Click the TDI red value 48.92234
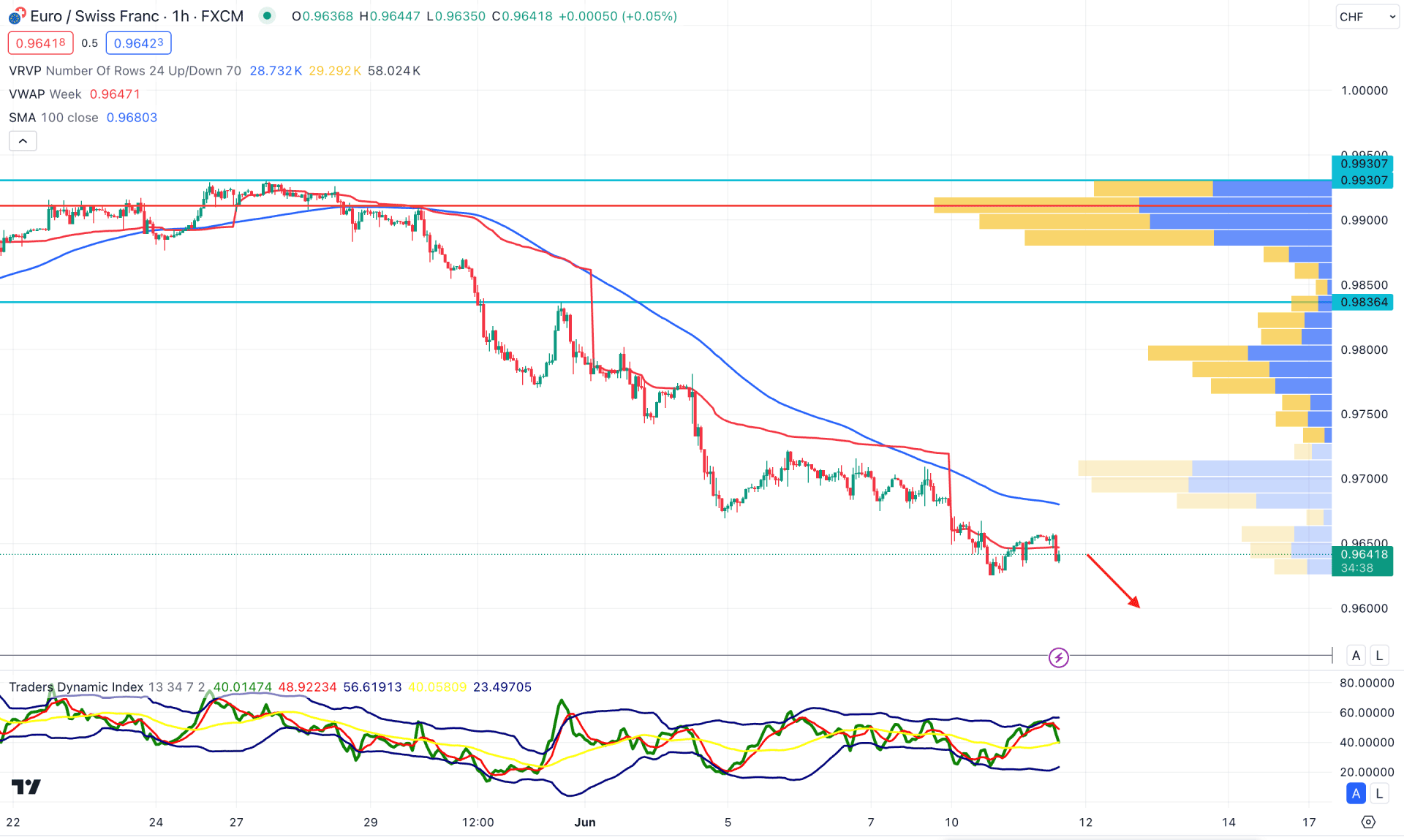This screenshot has height=840, width=1404. [x=307, y=687]
